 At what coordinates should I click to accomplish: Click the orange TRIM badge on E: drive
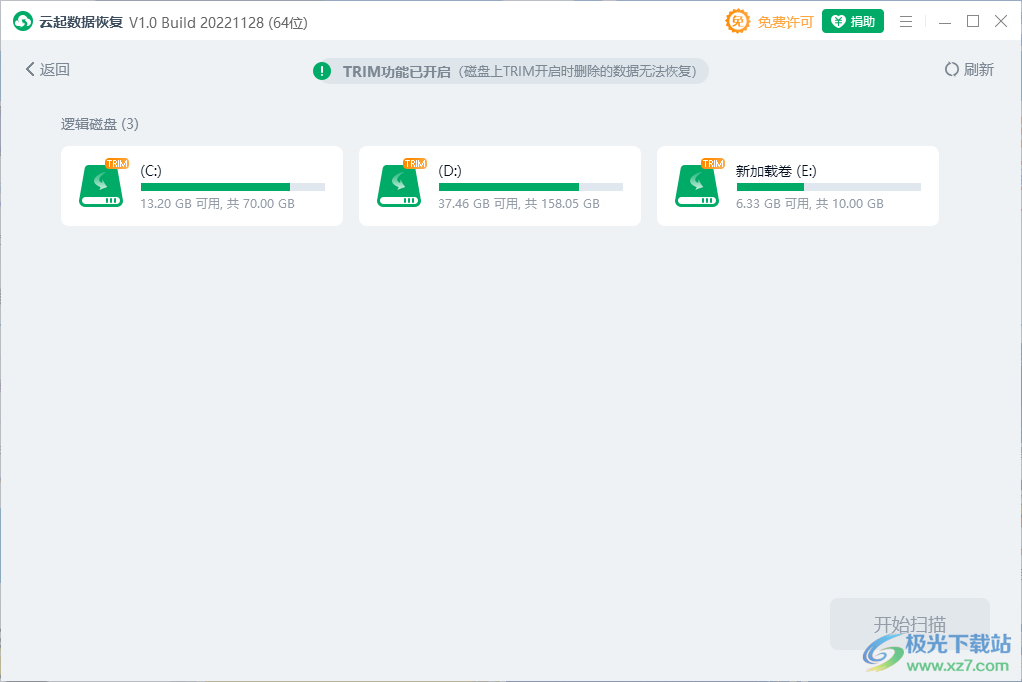coord(713,163)
